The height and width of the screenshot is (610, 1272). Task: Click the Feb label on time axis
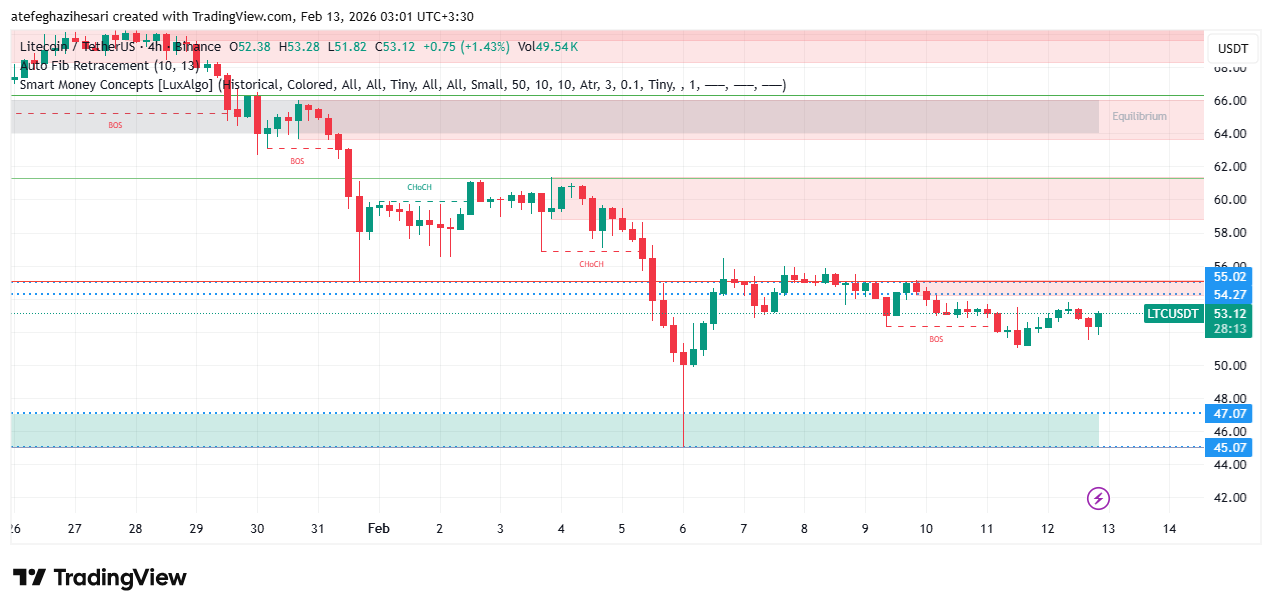pos(378,529)
